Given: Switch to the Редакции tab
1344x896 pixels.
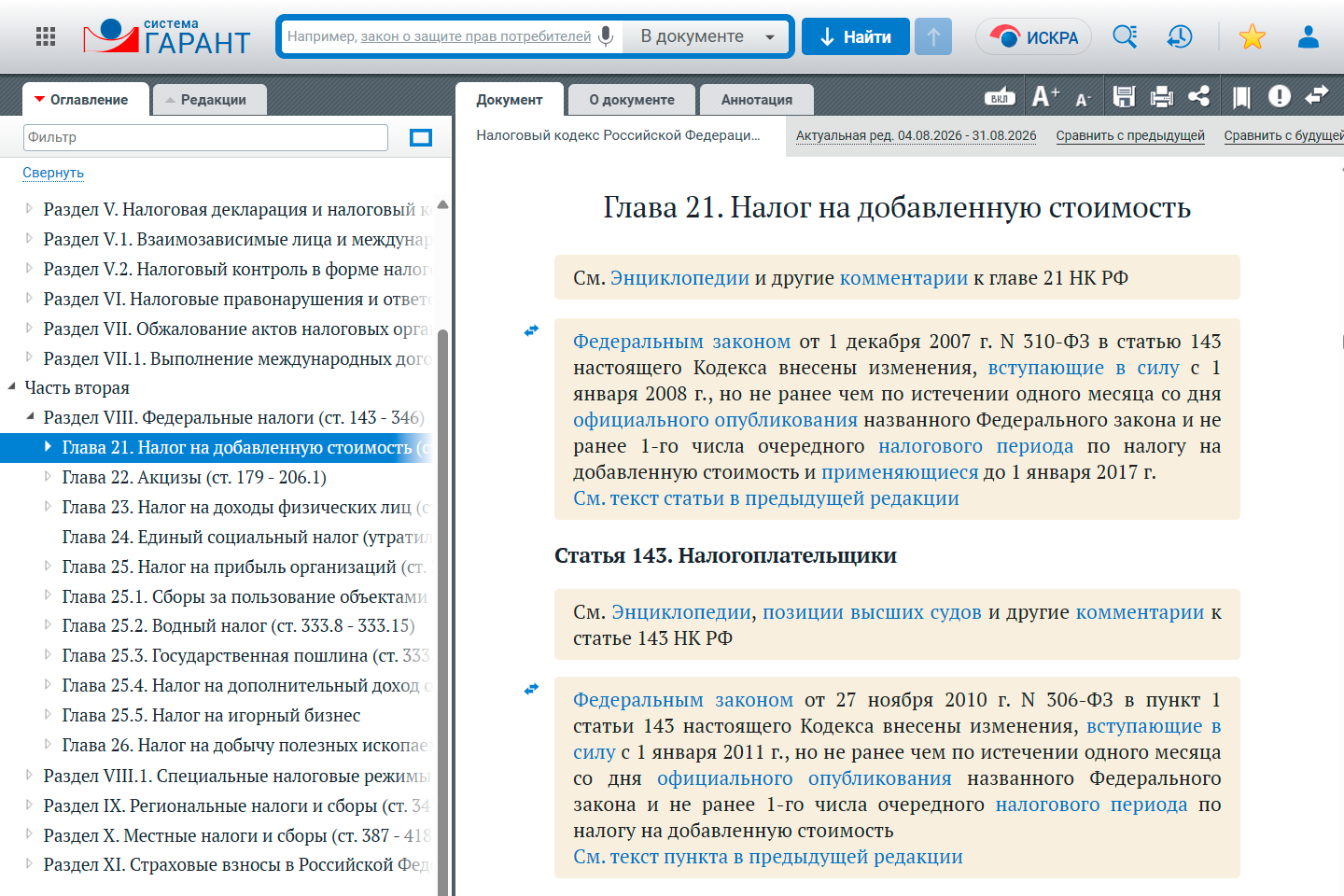Looking at the screenshot, I should click(x=210, y=100).
